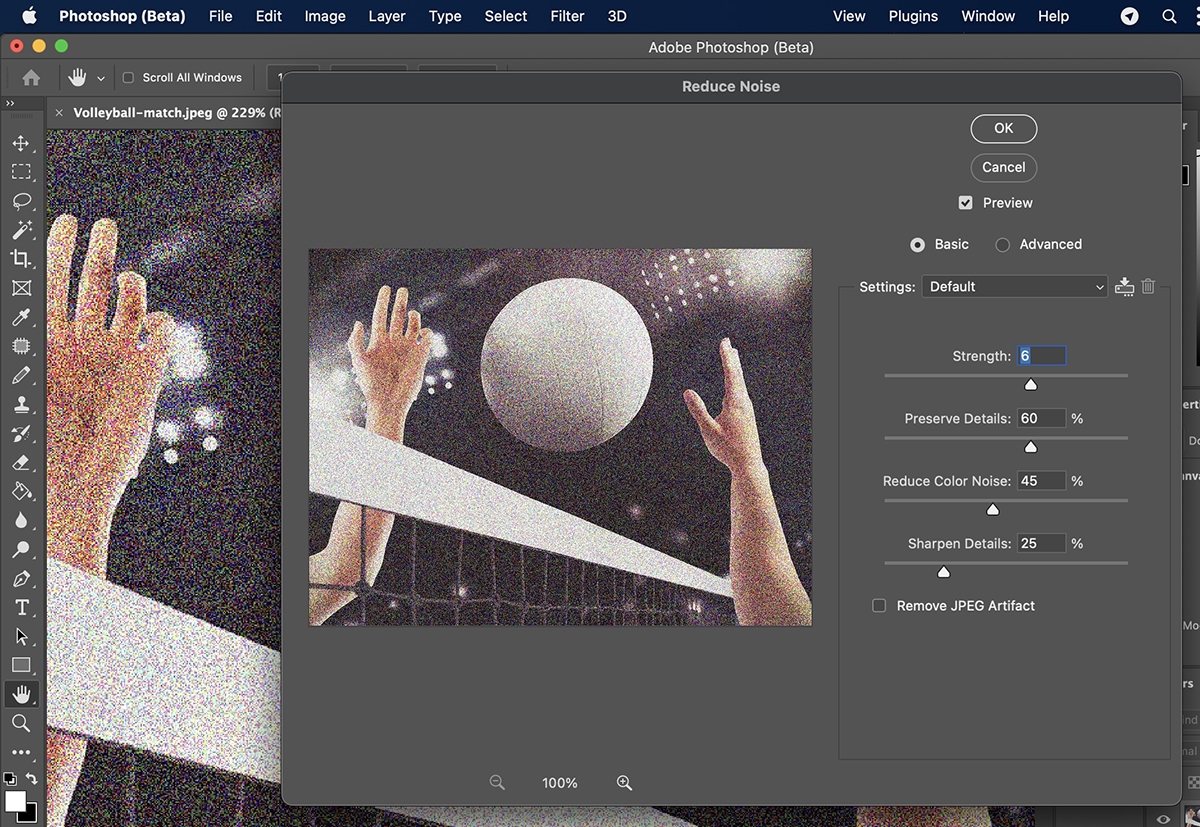Viewport: 1200px width, 827px height.
Task: Open the Layer menu
Action: (386, 16)
